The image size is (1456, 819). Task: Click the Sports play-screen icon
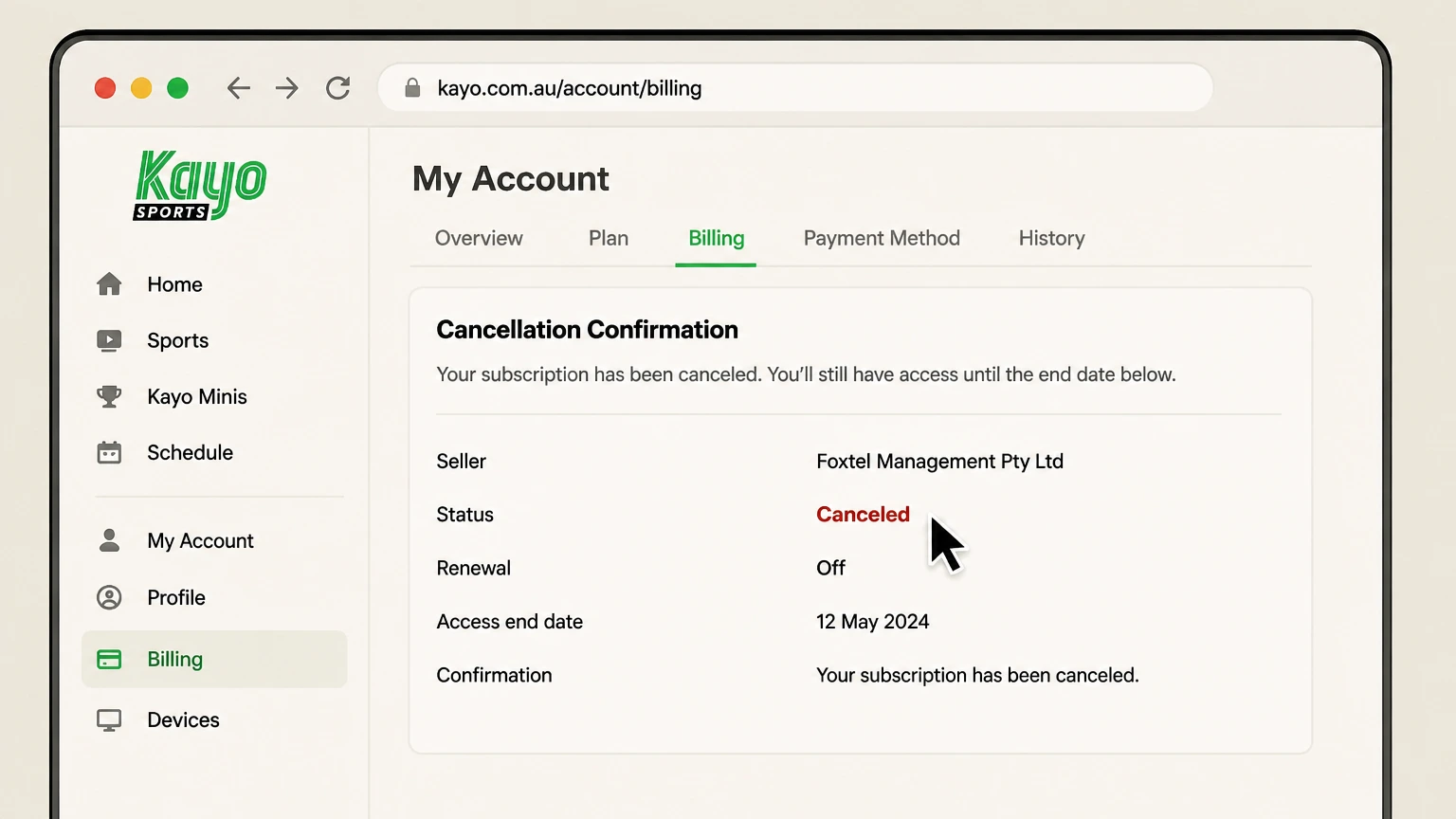pyautogui.click(x=109, y=340)
